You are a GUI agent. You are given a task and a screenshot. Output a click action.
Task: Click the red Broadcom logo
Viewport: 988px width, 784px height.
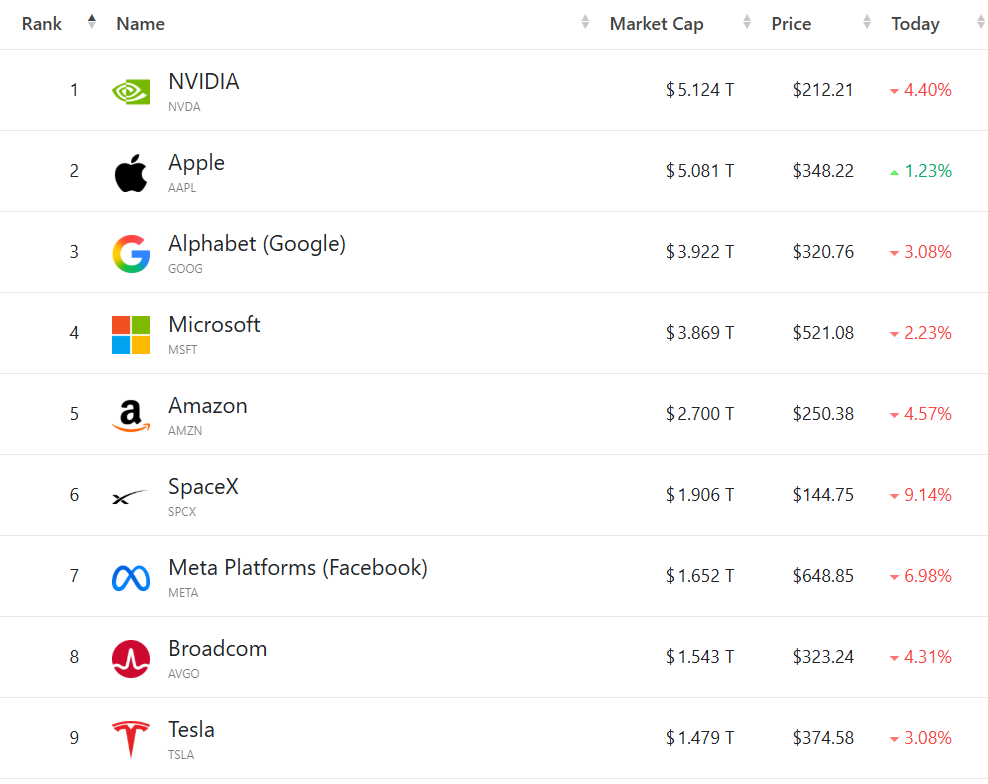tap(131, 659)
